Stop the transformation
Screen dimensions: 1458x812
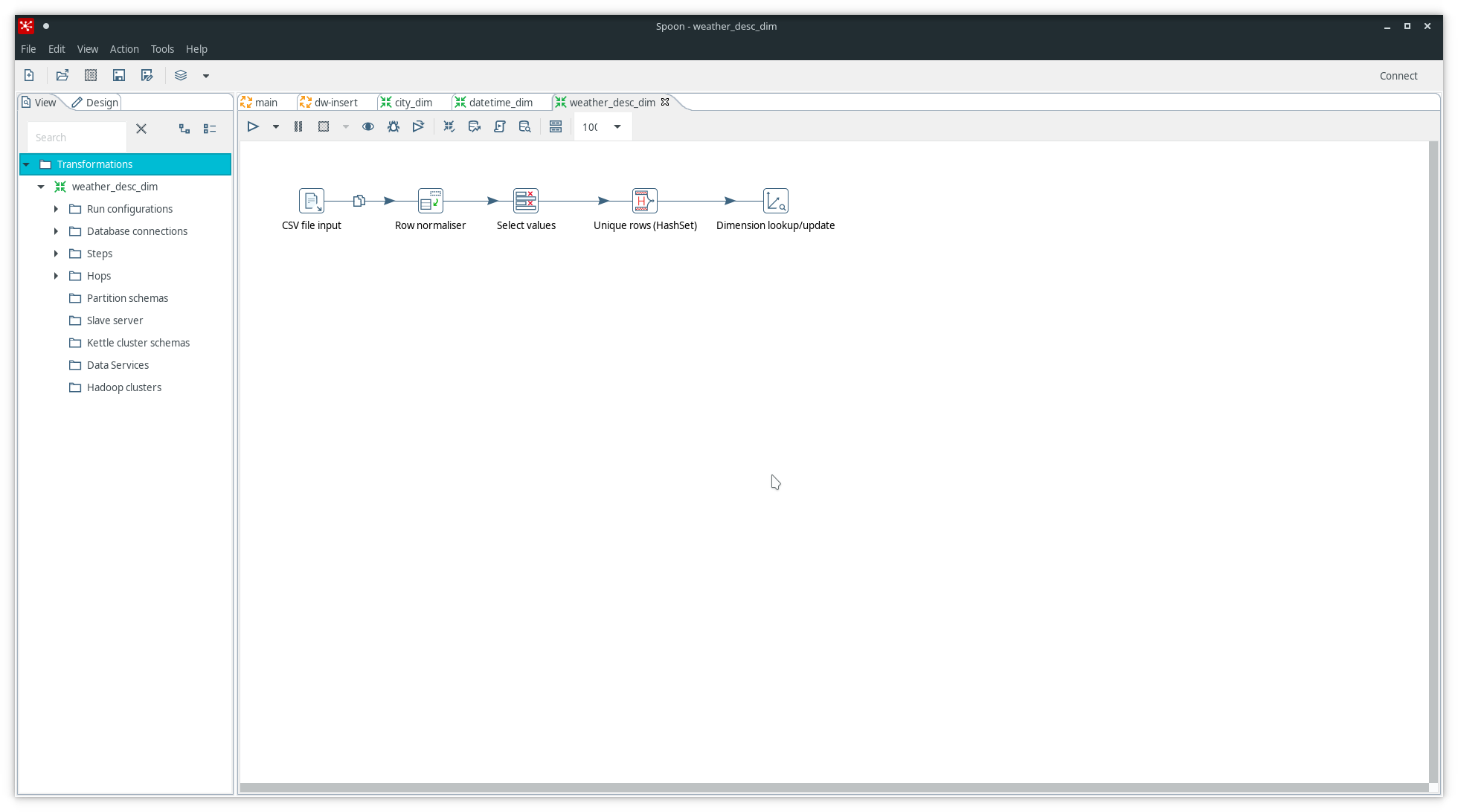click(x=324, y=126)
